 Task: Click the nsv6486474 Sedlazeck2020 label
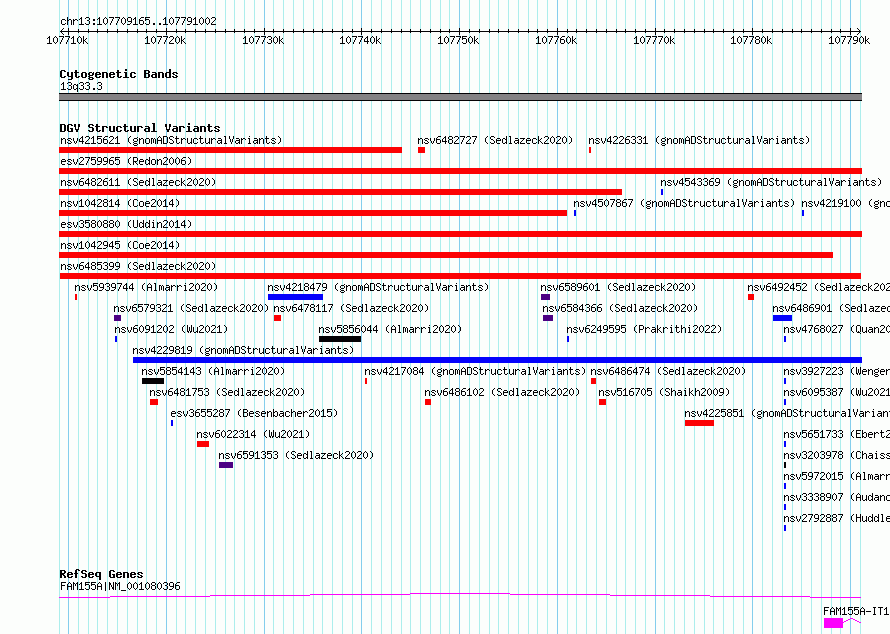coord(668,371)
